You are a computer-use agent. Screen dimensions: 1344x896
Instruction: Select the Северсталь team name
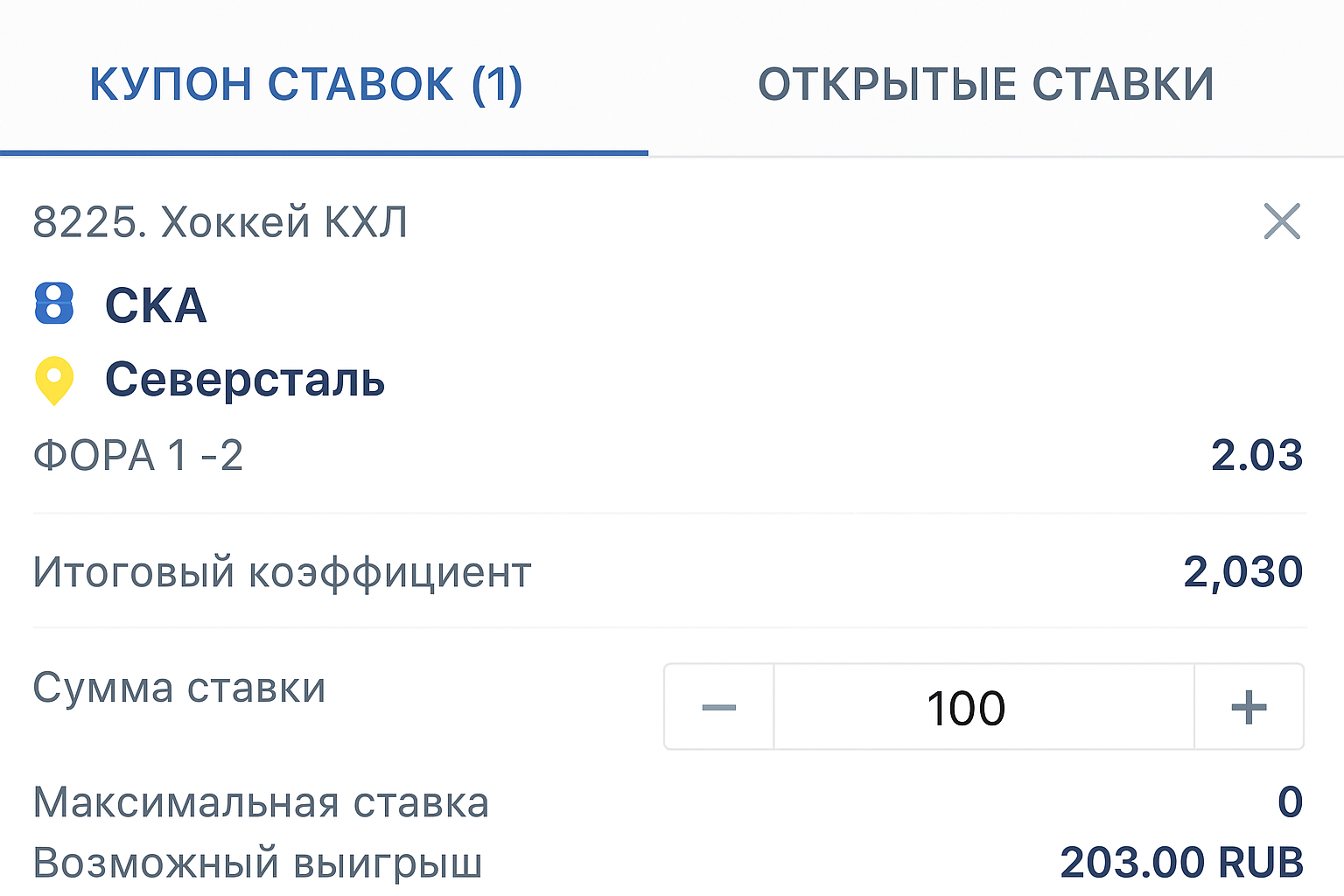[x=245, y=380]
